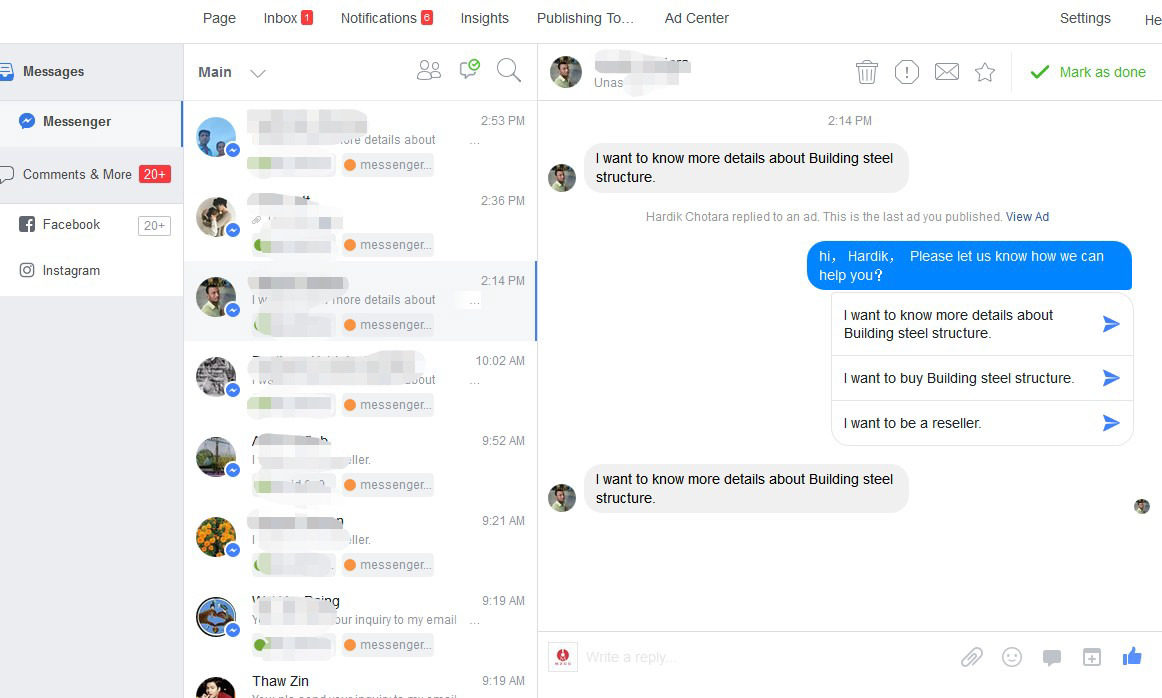This screenshot has height=698, width=1162.
Task: Open the Insights tab
Action: (x=485, y=19)
